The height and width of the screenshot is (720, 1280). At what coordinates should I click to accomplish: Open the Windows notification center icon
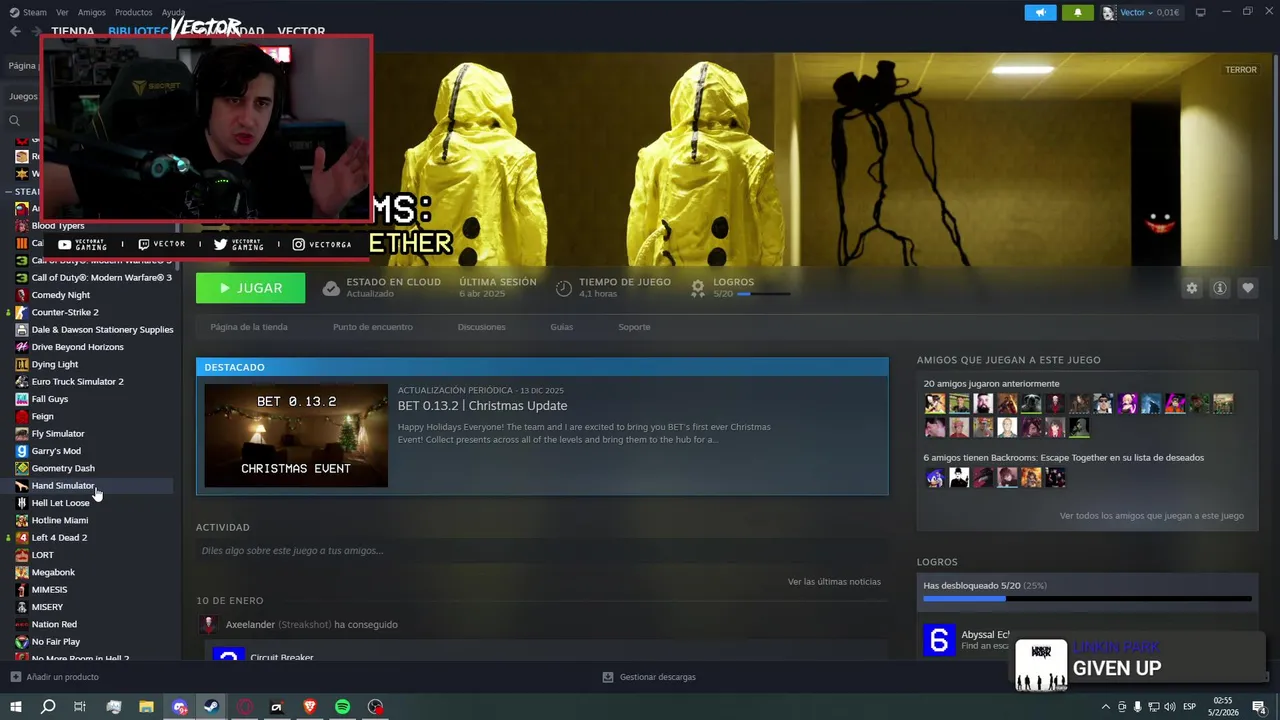click(x=1259, y=707)
